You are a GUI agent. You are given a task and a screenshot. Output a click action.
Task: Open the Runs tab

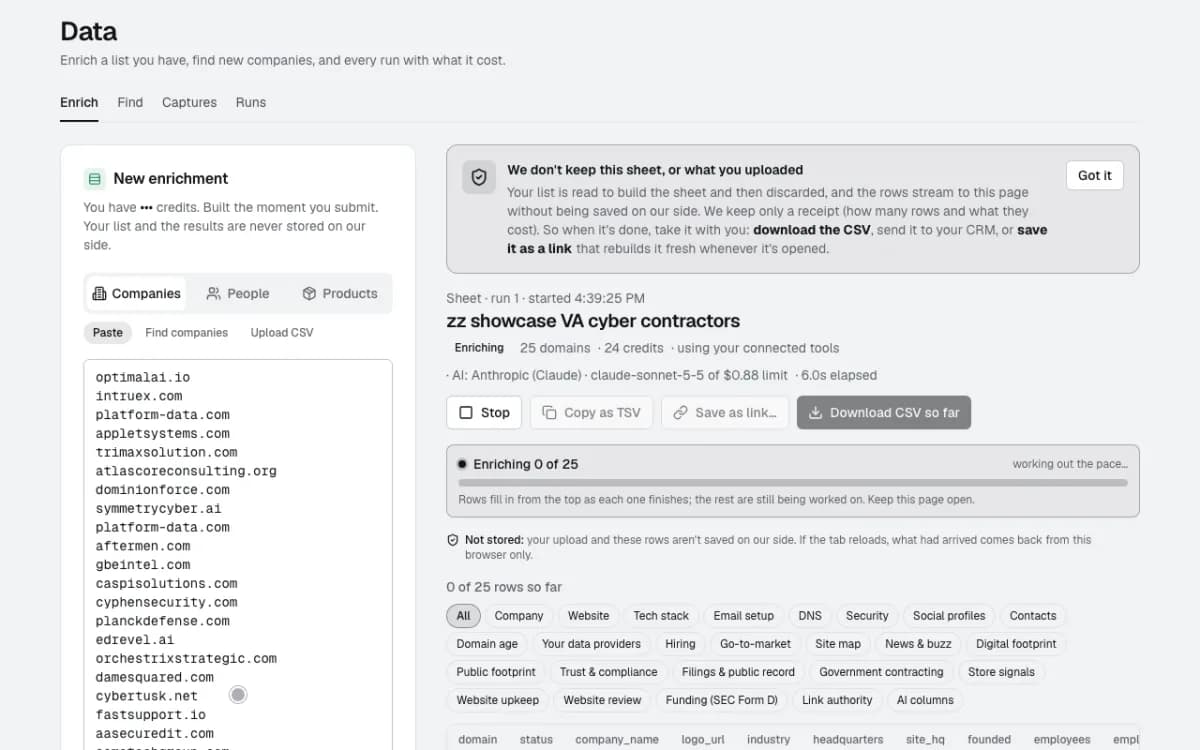coord(251,102)
